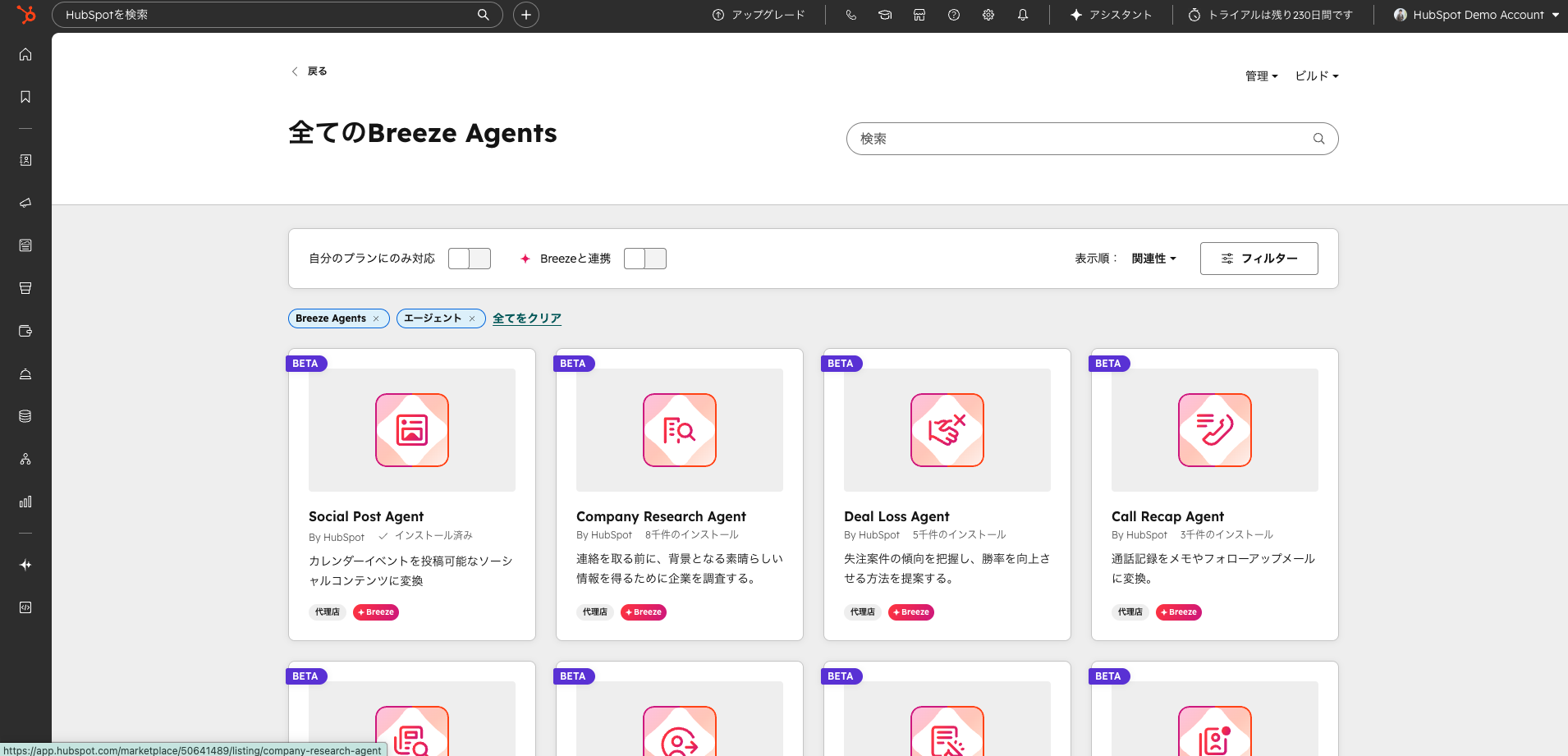The width and height of the screenshot is (1568, 756).
Task: Toggle Breezeと連携 switch
Action: tap(645, 259)
